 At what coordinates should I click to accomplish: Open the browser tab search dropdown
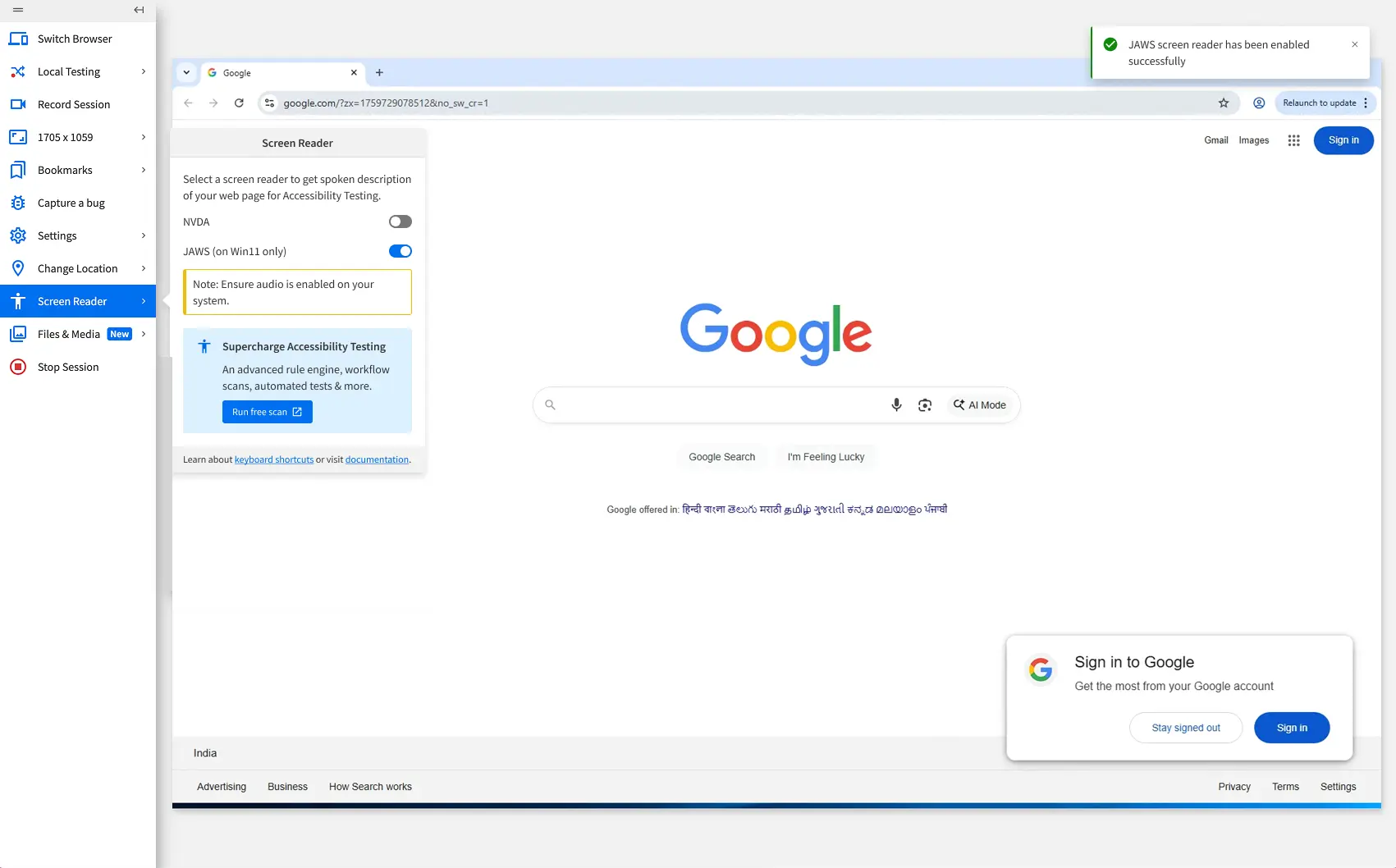pyautogui.click(x=186, y=72)
